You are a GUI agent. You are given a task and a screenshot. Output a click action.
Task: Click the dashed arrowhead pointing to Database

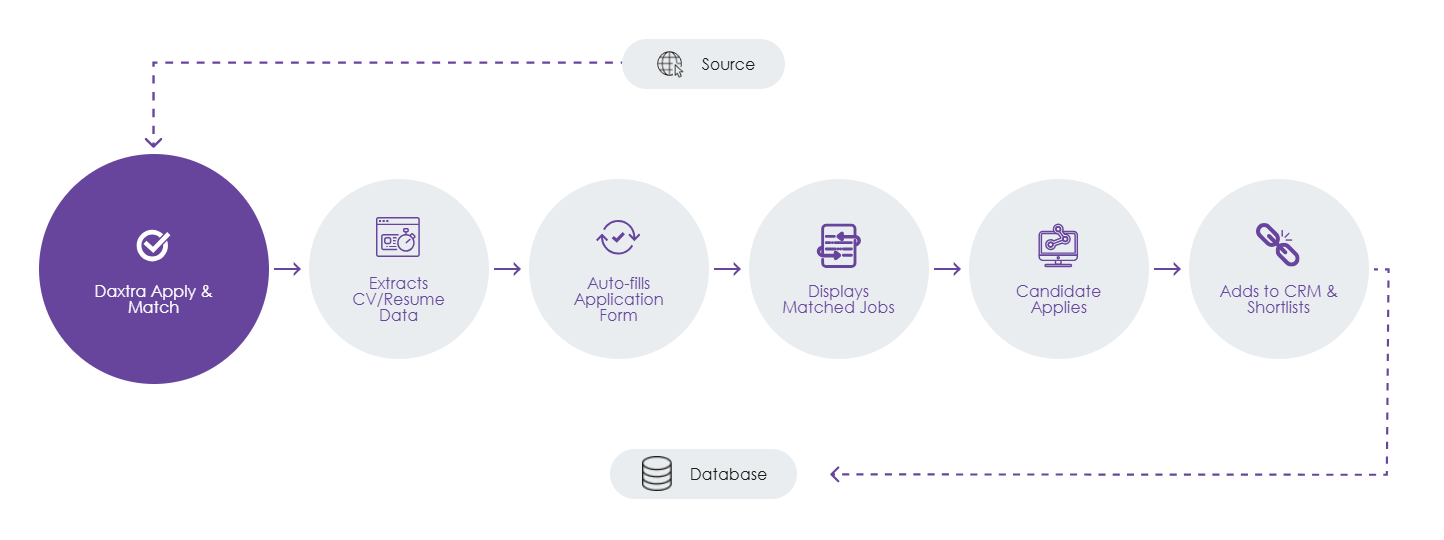(837, 474)
